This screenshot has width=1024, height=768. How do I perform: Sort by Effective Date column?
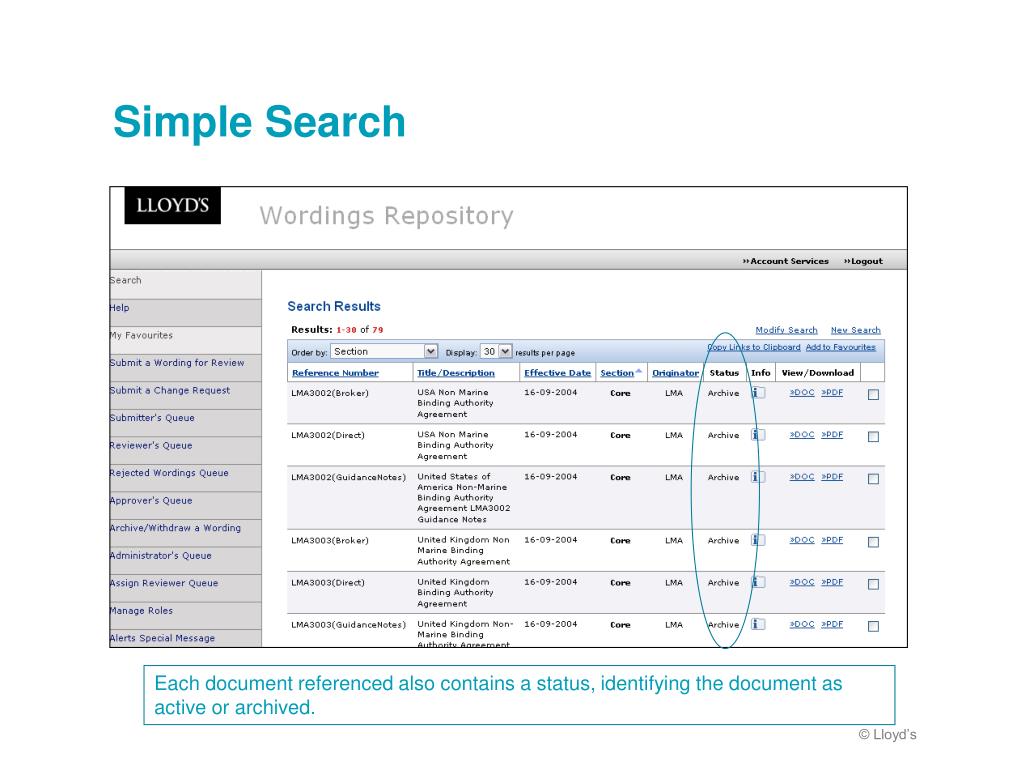tap(557, 373)
